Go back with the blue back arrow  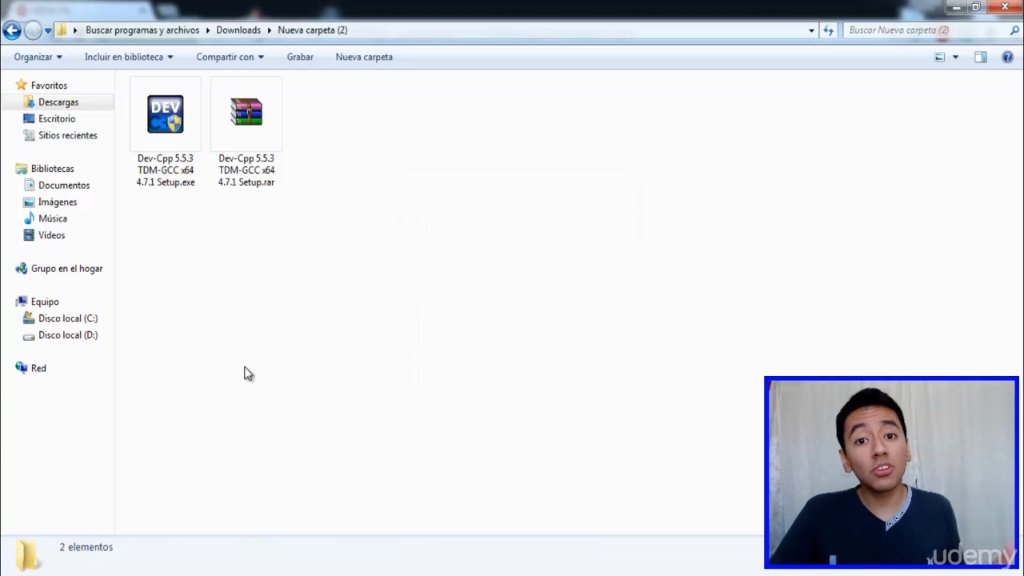[12, 30]
